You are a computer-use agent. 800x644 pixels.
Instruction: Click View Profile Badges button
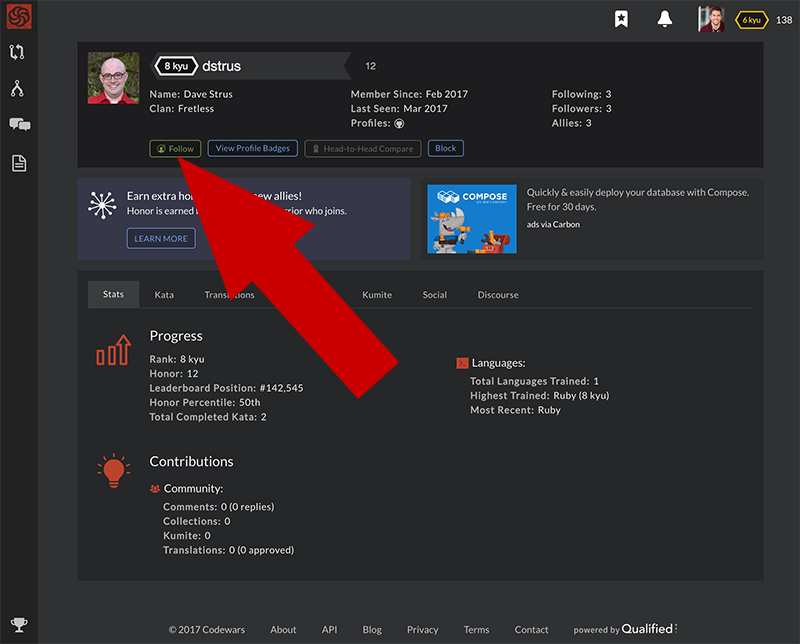tap(252, 148)
